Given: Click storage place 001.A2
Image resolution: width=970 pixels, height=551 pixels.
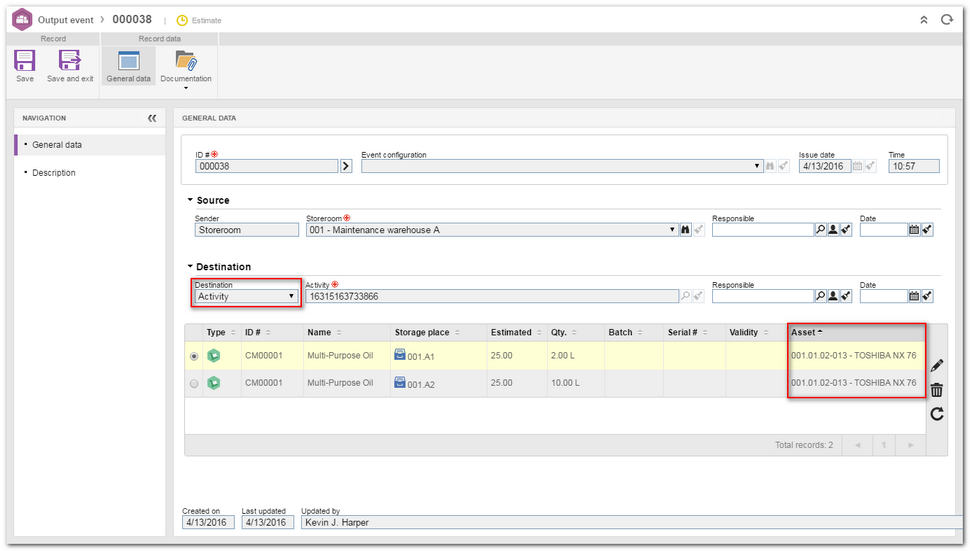Looking at the screenshot, I should (421, 384).
